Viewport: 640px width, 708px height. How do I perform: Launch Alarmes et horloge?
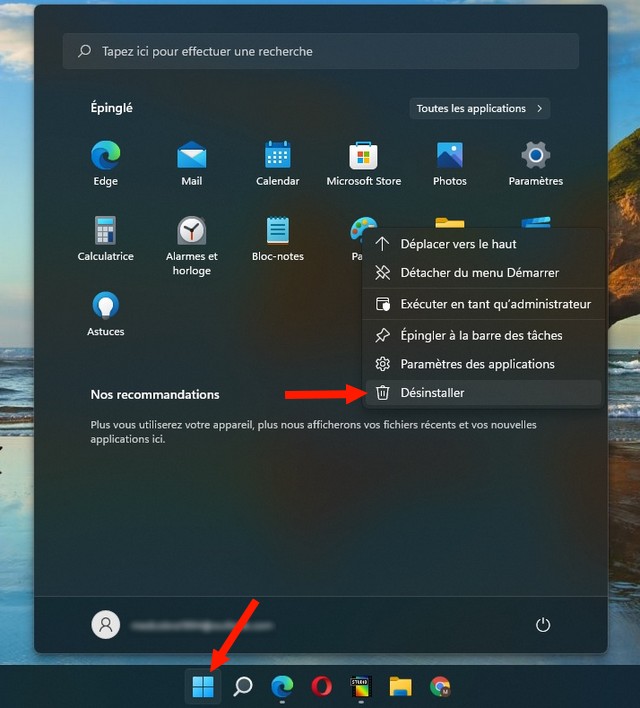click(192, 246)
